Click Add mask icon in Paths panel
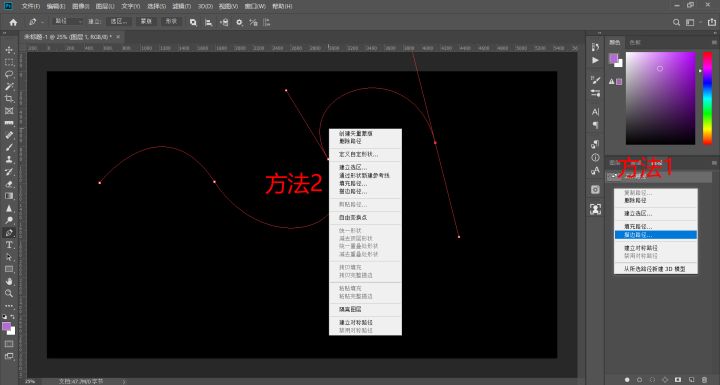The width and height of the screenshot is (720, 385). tap(678, 379)
